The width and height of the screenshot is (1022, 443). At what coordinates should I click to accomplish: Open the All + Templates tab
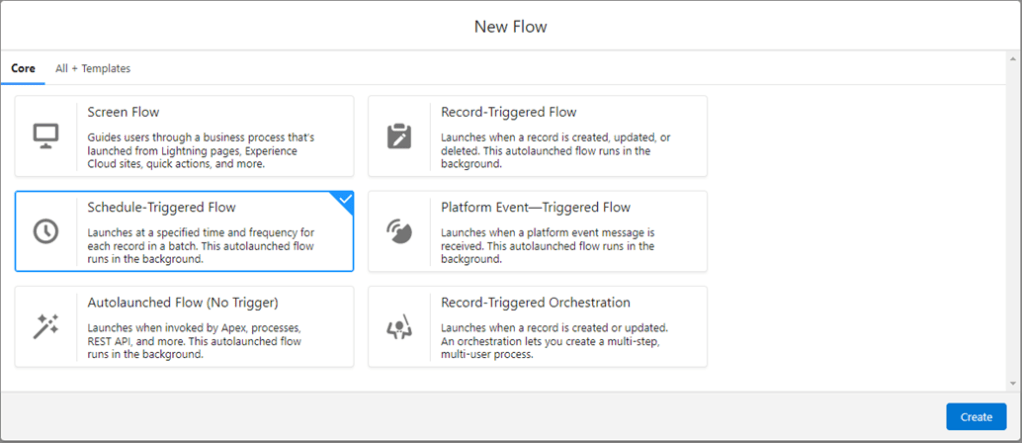tap(93, 69)
